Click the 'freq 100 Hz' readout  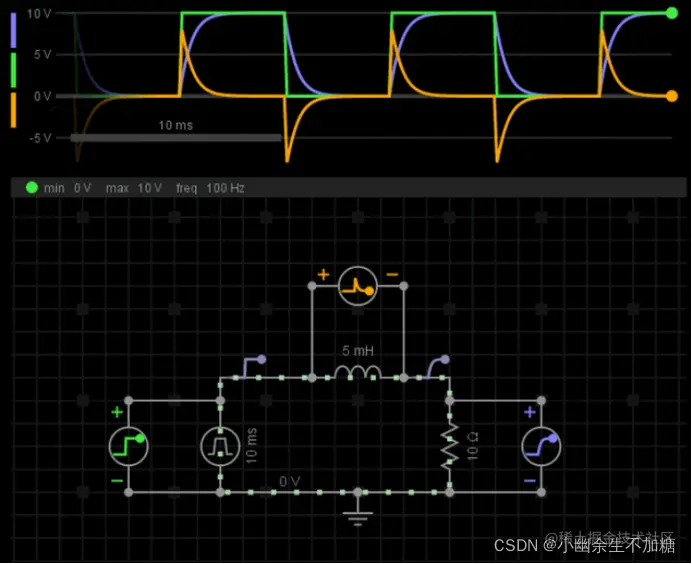[210, 188]
